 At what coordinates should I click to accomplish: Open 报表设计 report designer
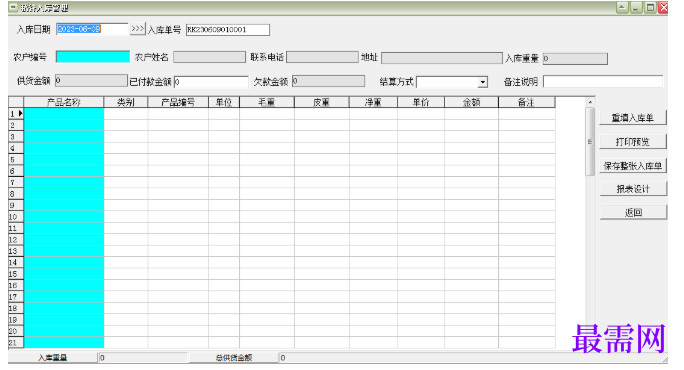click(x=633, y=189)
